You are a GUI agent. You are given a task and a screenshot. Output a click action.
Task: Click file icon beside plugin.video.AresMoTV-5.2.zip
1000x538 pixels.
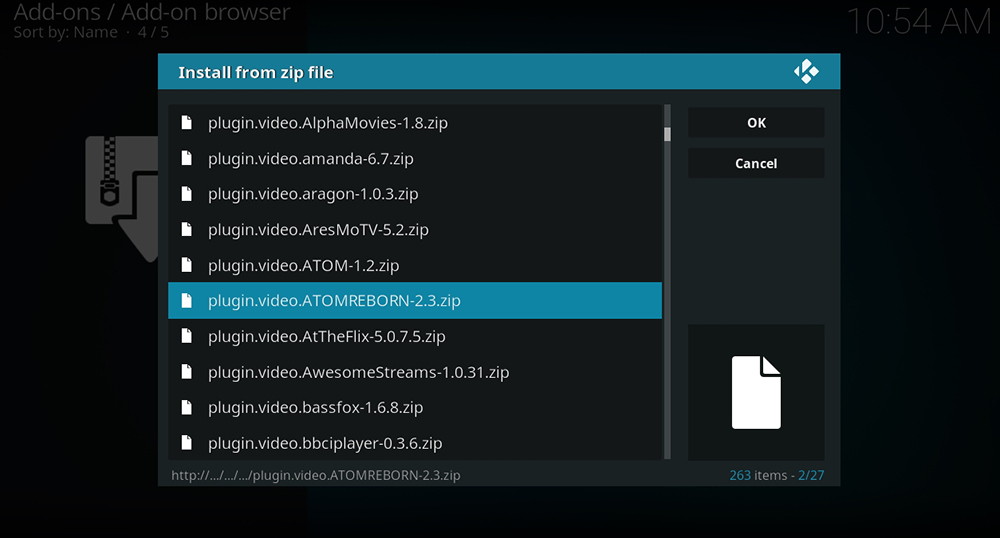186,229
